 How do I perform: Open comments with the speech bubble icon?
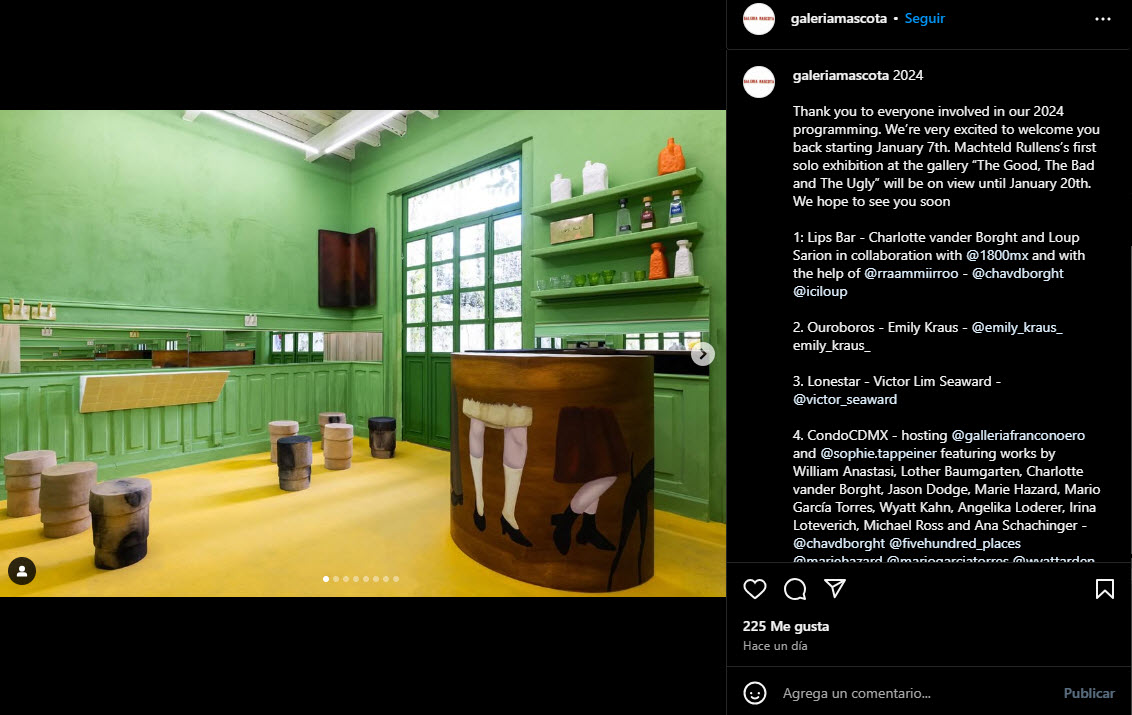(x=795, y=589)
